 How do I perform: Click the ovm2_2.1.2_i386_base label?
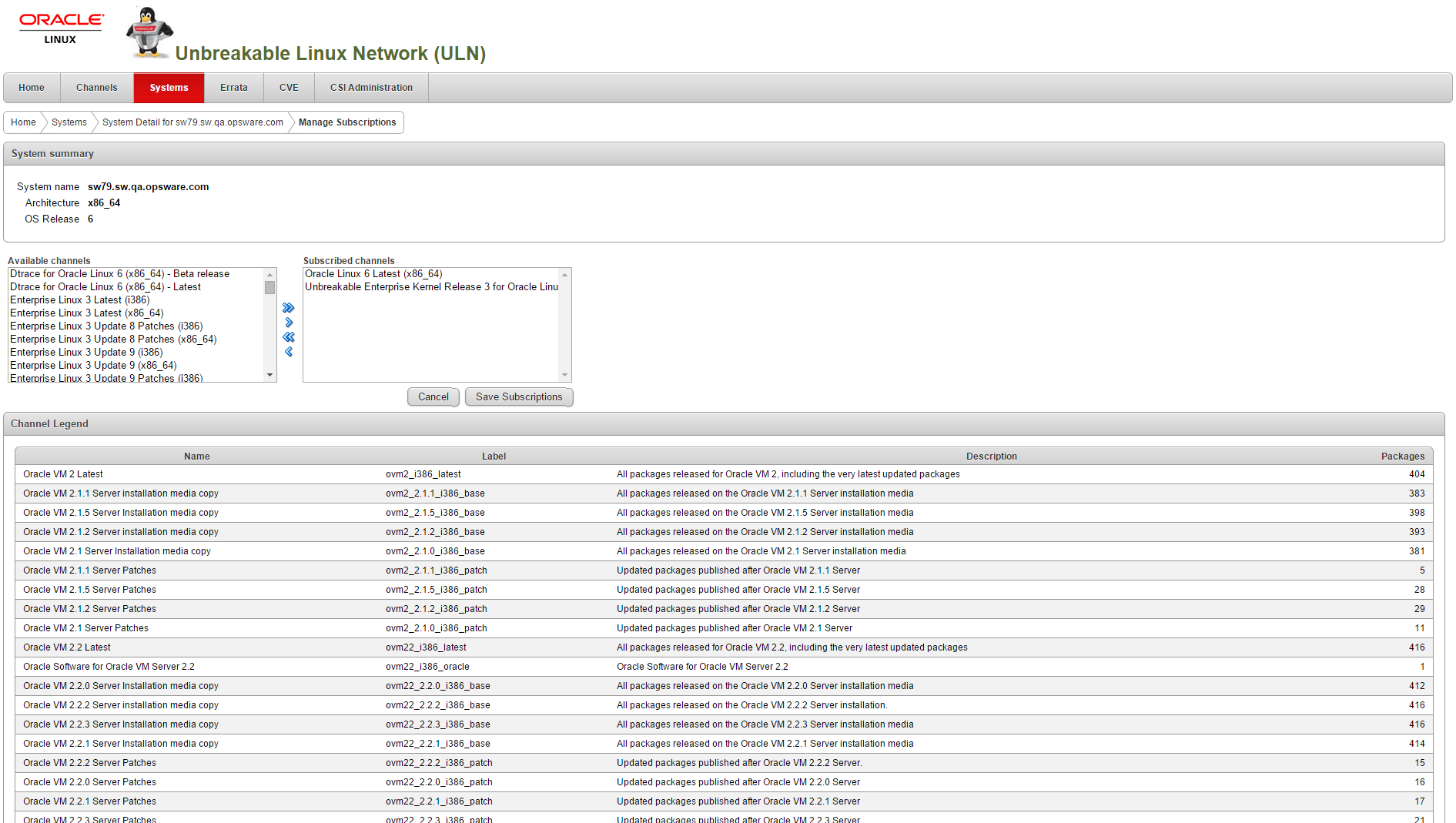pos(435,532)
